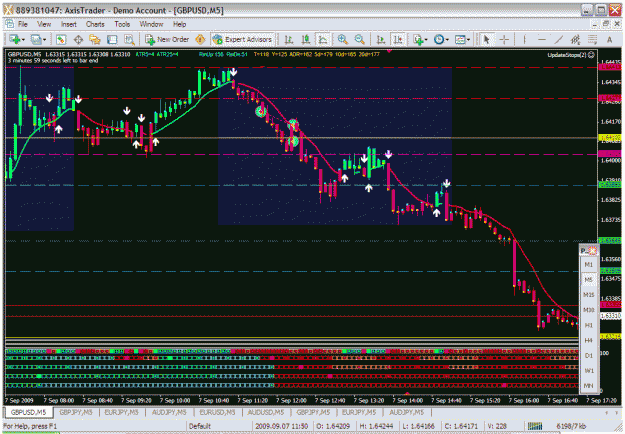The image size is (625, 434).
Task: Open the Charts menu
Action: [x=95, y=24]
